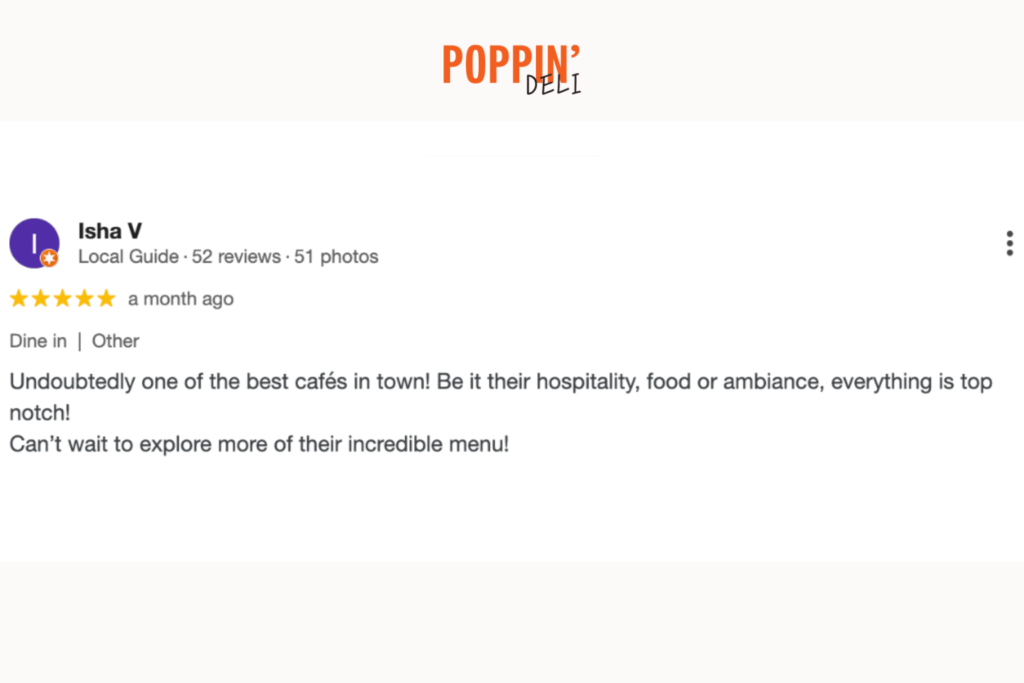Viewport: 1024px width, 683px height.
Task: Click the Other meal type tag
Action: point(116,341)
